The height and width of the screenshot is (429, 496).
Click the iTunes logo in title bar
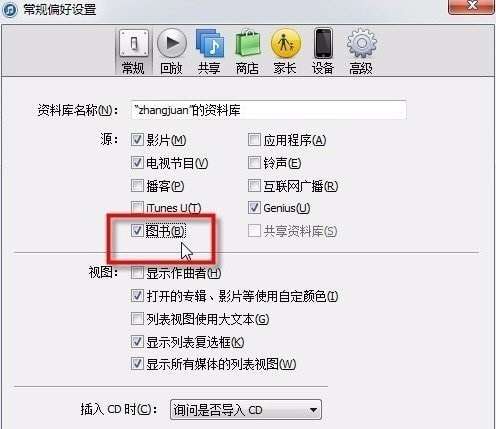9,9
